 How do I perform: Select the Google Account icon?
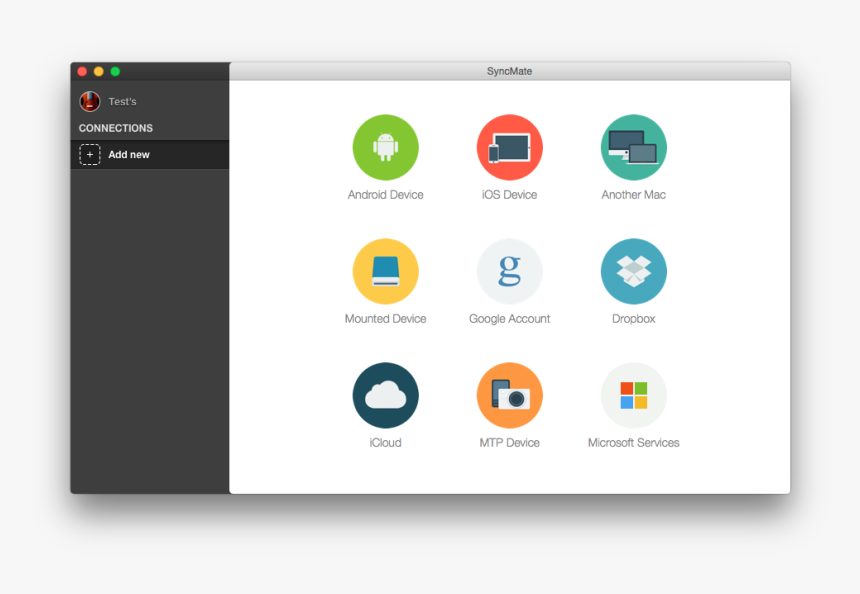point(510,271)
